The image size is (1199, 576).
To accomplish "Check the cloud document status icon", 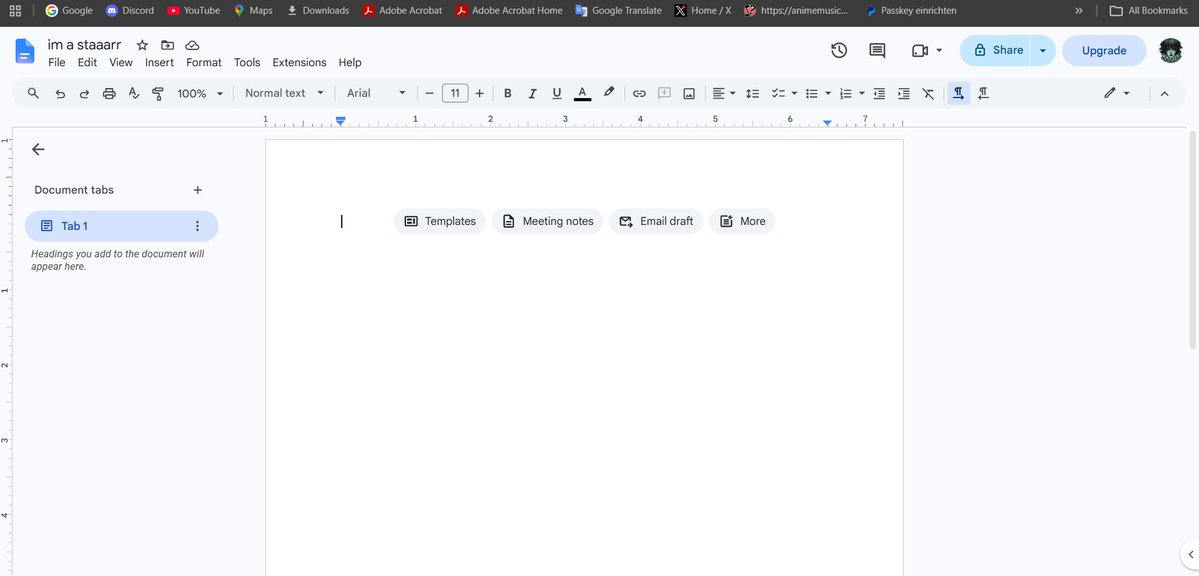I will 193,45.
